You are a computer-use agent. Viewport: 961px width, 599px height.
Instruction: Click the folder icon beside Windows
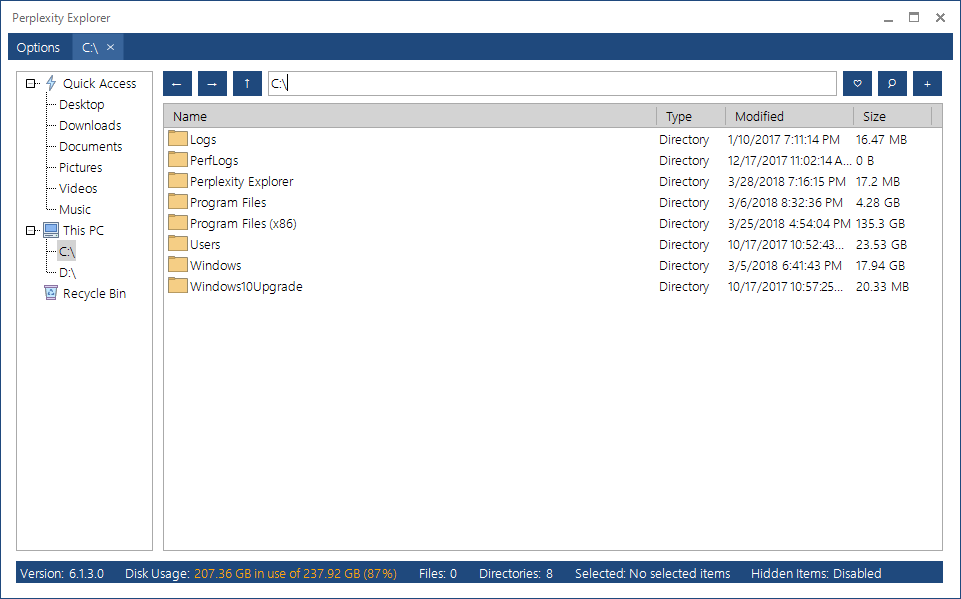click(178, 264)
